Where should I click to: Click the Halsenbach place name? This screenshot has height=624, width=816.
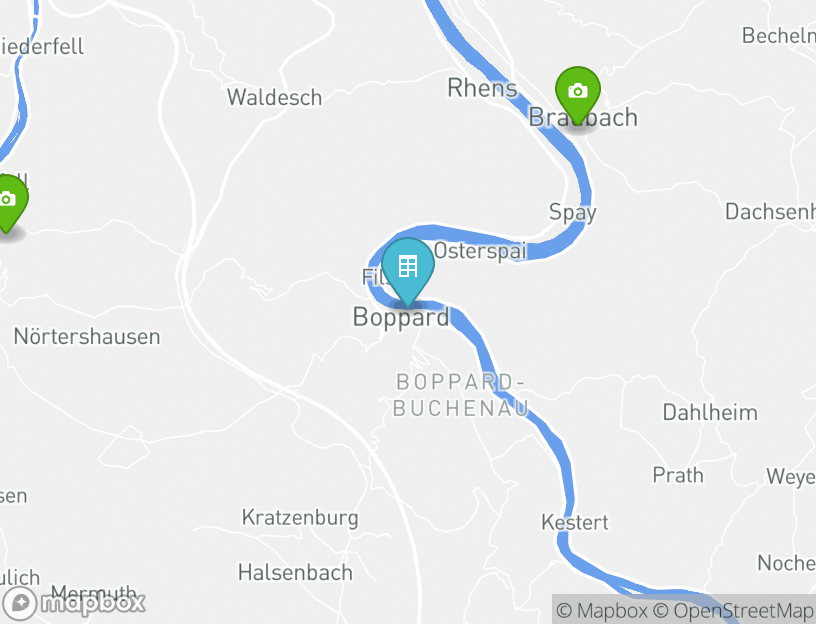pyautogui.click(x=295, y=572)
